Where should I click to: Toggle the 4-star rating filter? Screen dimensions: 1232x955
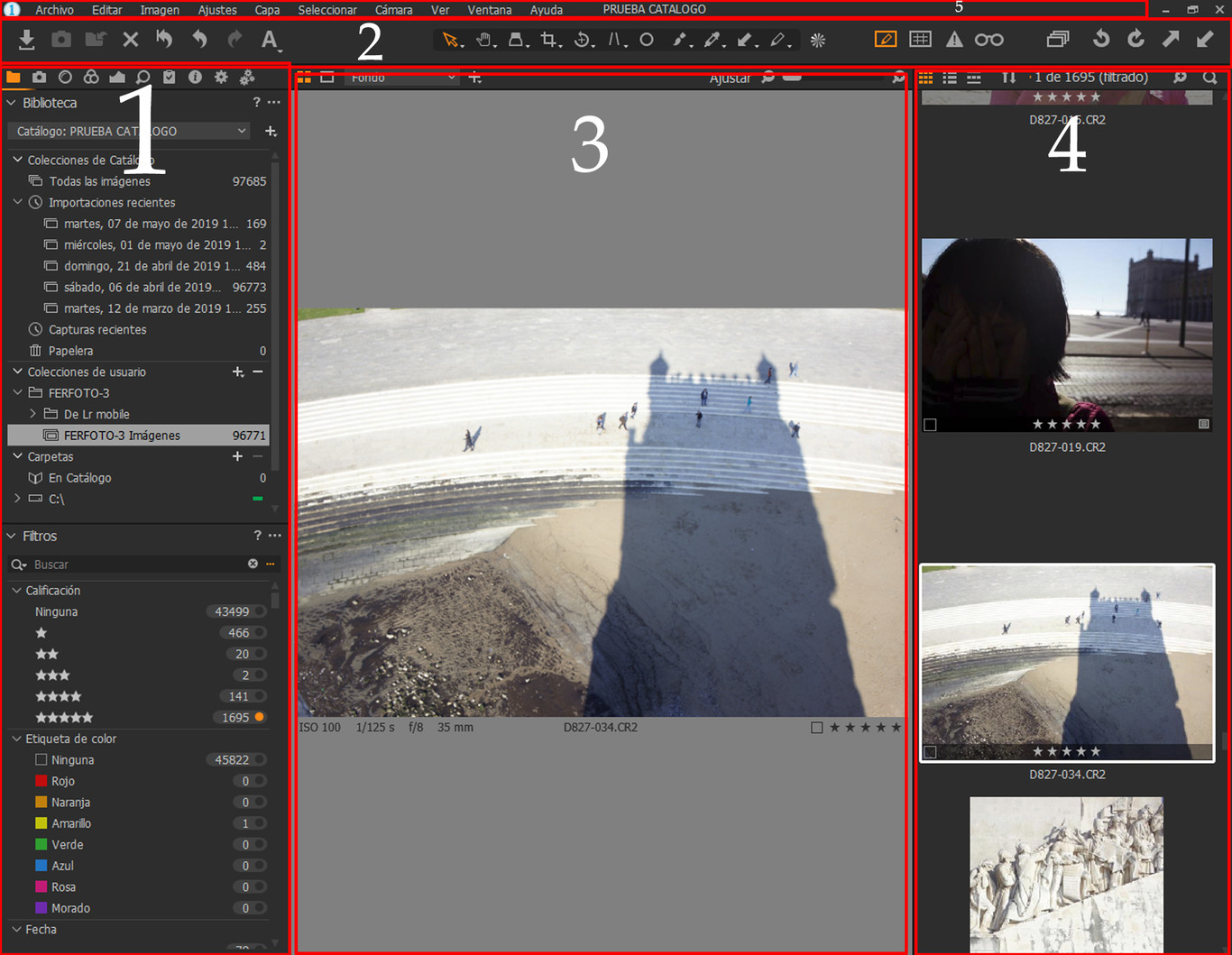(x=259, y=696)
